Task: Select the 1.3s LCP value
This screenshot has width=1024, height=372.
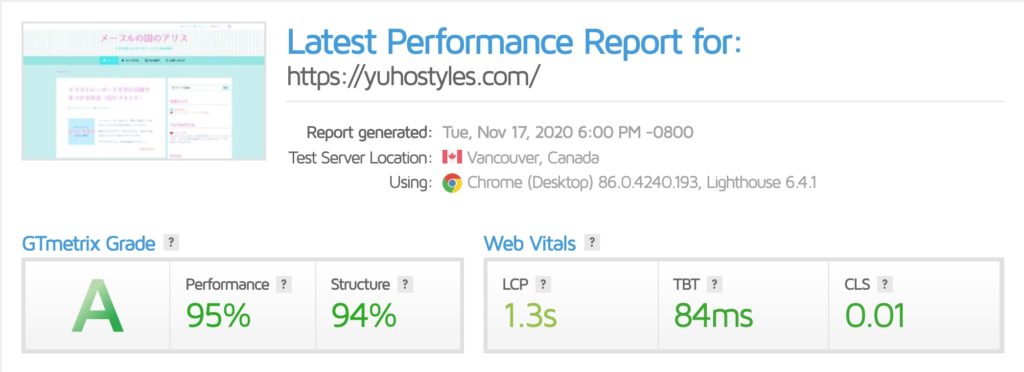Action: [529, 316]
